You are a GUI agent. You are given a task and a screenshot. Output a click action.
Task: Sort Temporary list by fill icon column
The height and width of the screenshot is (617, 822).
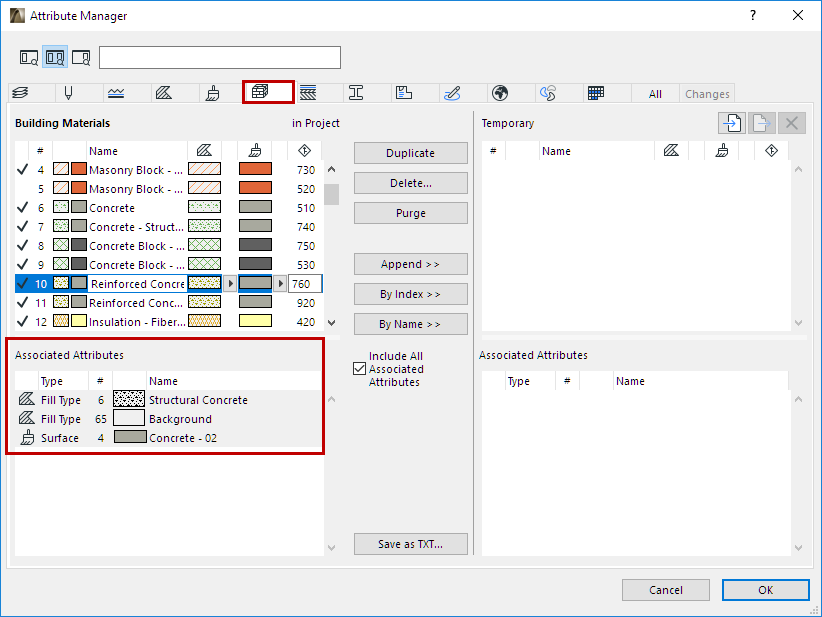click(671, 151)
